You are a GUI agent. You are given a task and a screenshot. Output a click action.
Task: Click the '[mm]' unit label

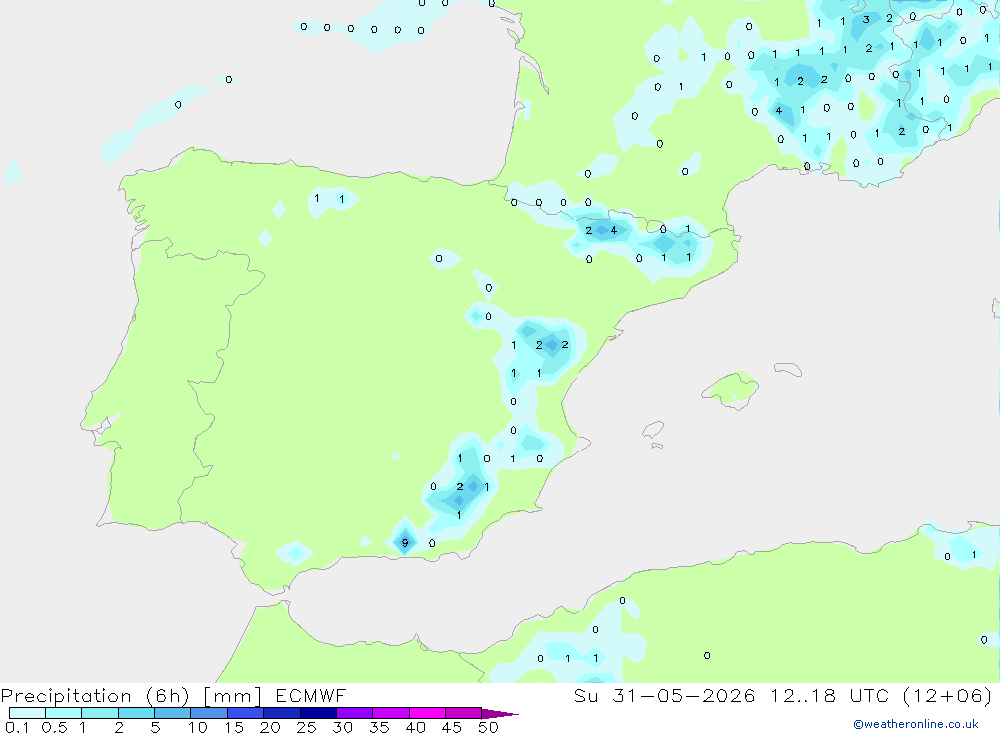point(232,696)
